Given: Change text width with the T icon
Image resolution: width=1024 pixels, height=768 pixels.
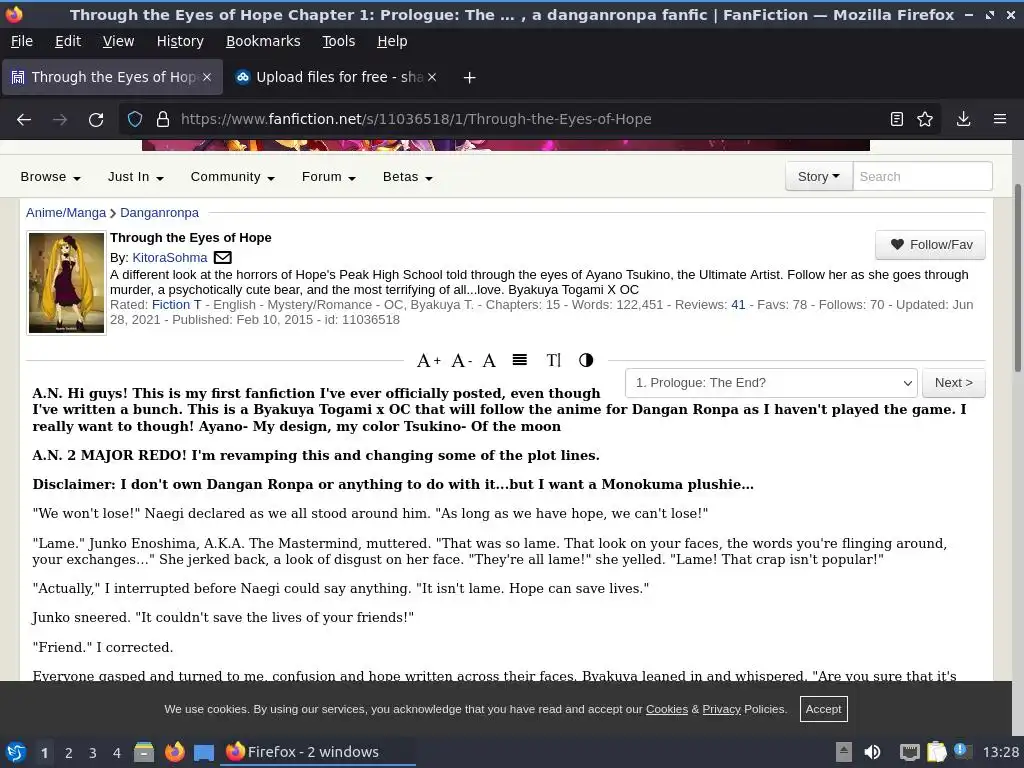Looking at the screenshot, I should [x=553, y=360].
